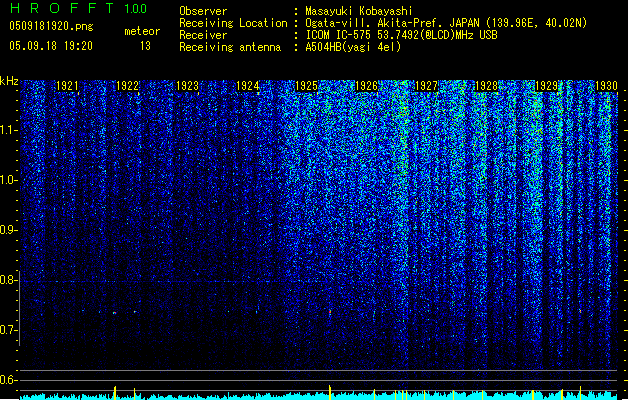Click the 0.7 frequency axis label
This screenshot has height=400, width=629.
click(x=8, y=330)
